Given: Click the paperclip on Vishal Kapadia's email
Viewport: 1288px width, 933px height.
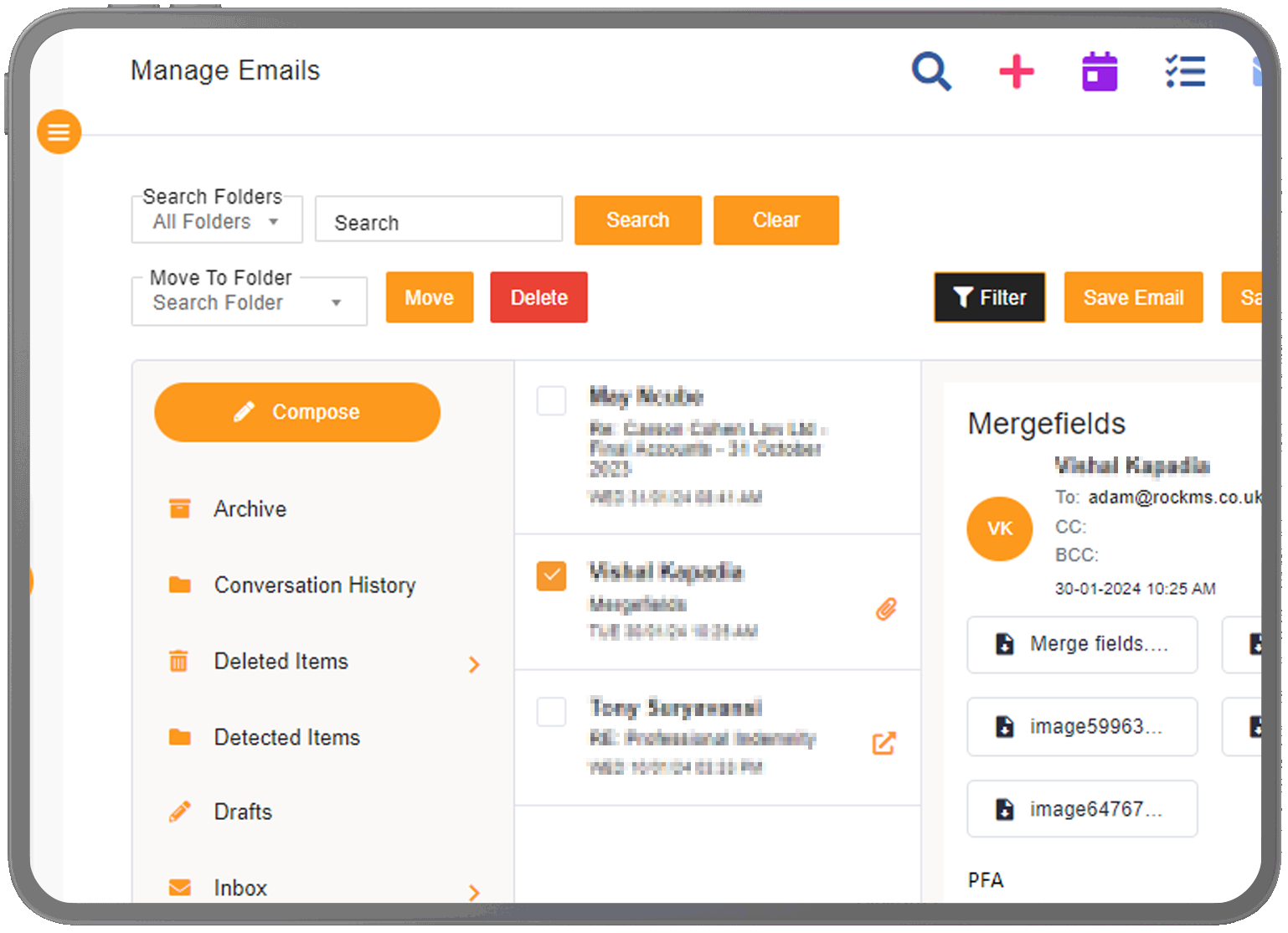Looking at the screenshot, I should pos(886,611).
